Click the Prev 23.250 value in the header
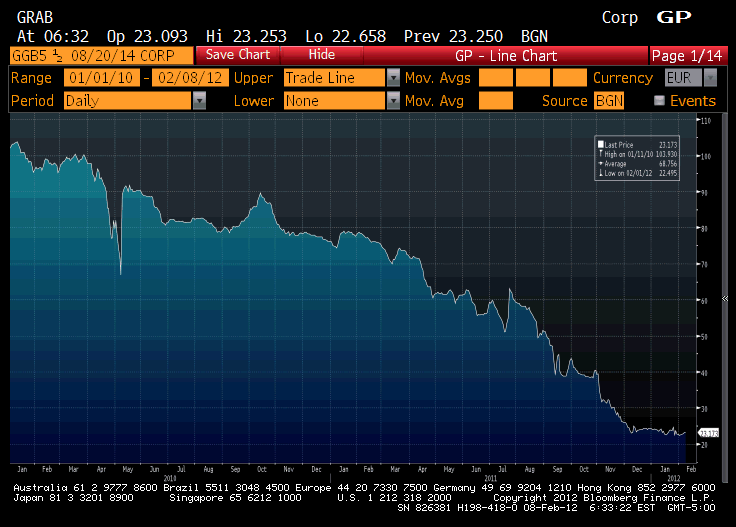 coord(453,36)
